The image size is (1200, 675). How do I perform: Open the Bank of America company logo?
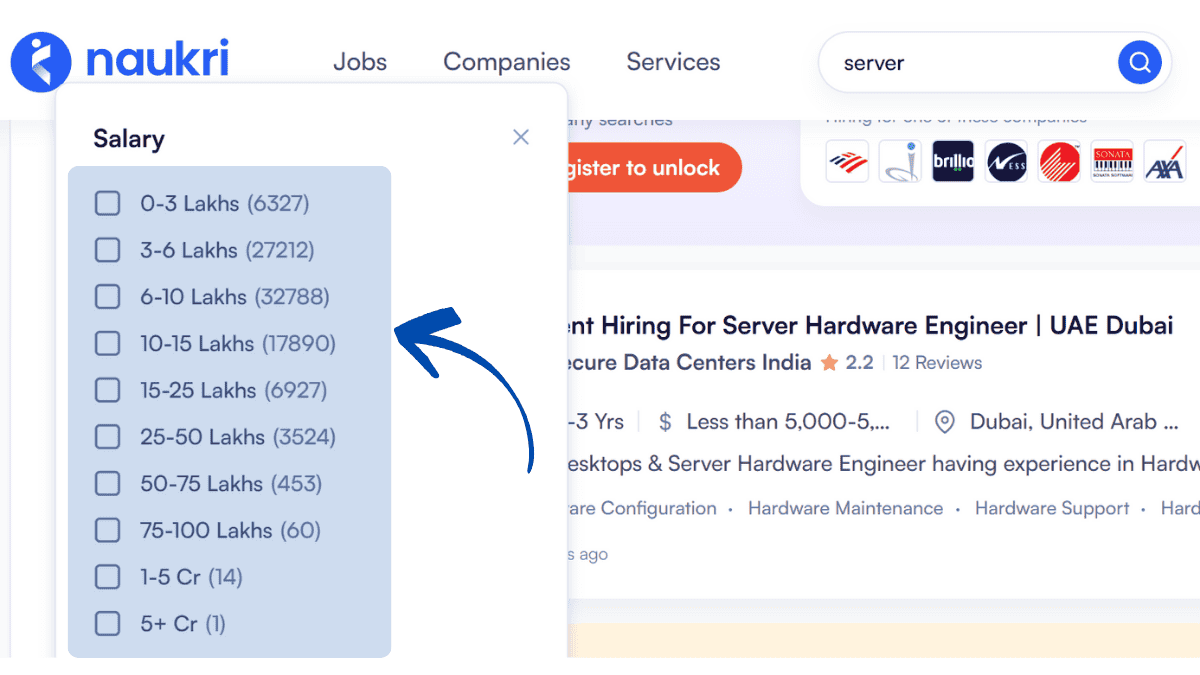(x=847, y=161)
